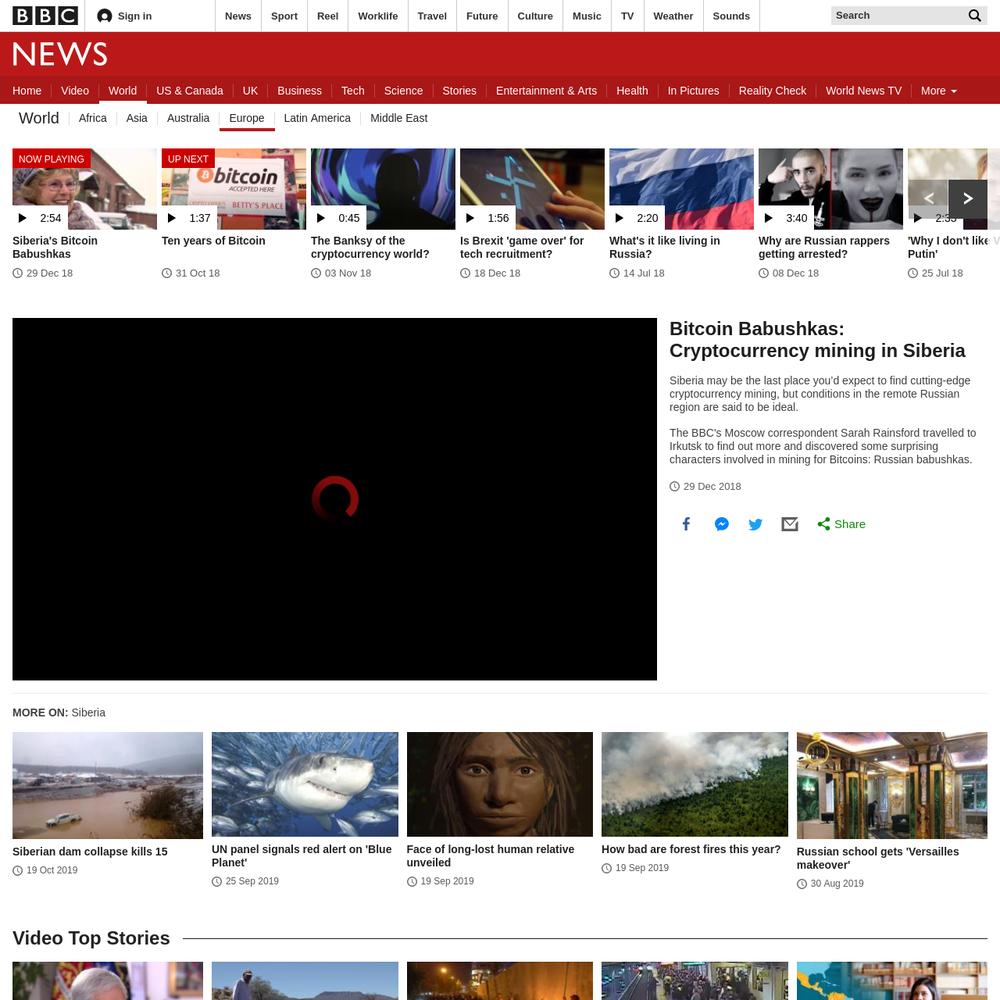Open the Reel menu item

click(x=328, y=16)
